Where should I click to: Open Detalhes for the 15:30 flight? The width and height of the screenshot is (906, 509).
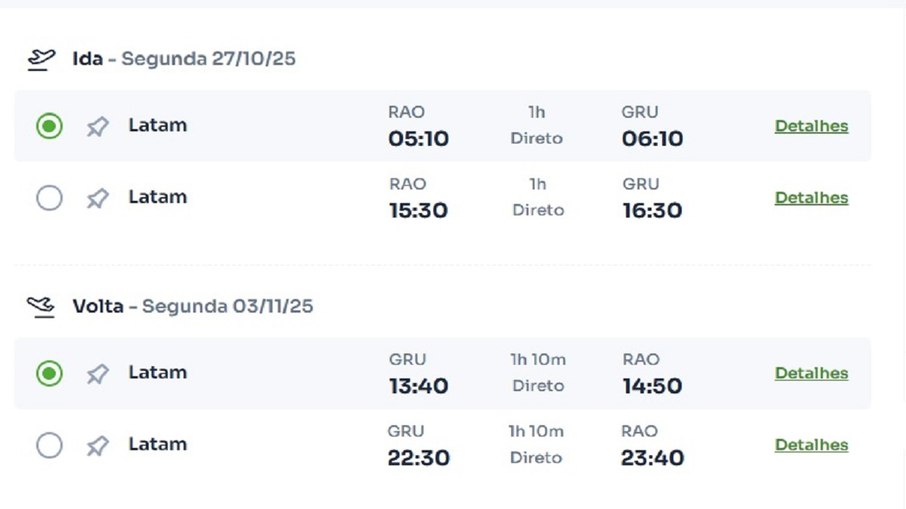click(811, 198)
